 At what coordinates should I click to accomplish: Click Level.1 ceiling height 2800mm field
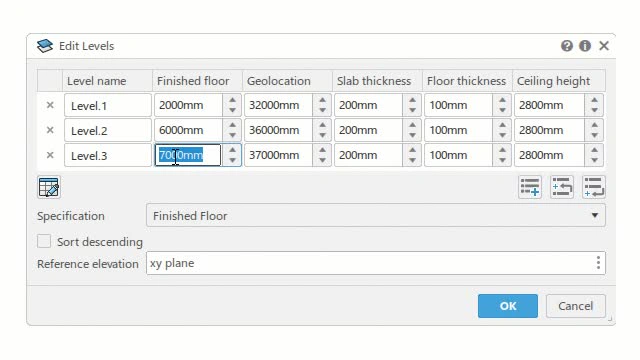coord(549,105)
